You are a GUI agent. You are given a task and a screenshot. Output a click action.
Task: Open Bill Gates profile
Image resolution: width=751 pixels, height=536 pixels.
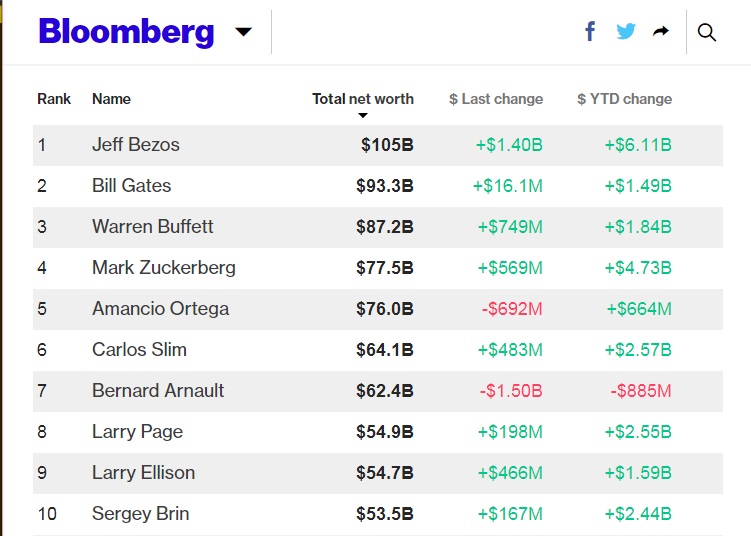(131, 186)
